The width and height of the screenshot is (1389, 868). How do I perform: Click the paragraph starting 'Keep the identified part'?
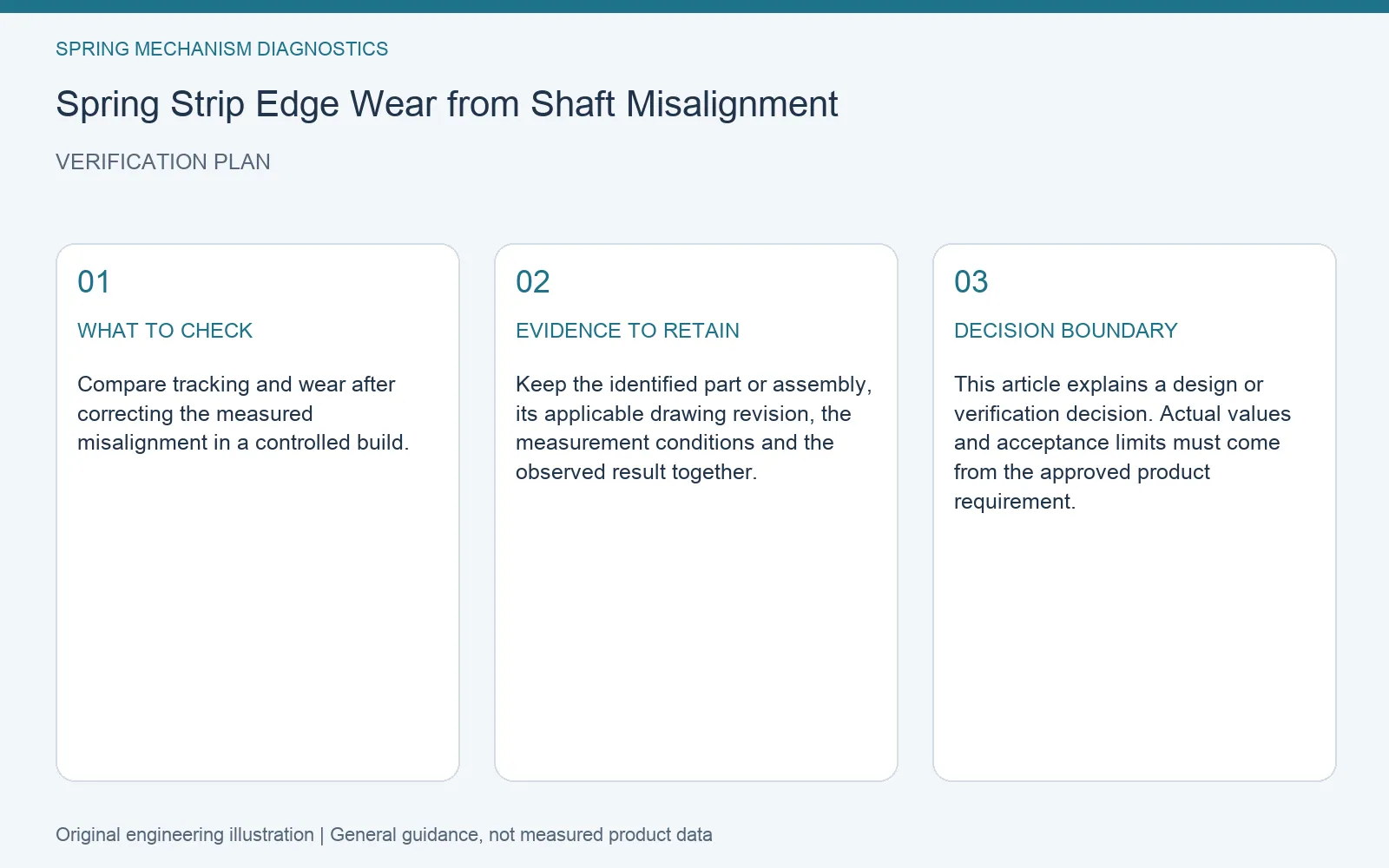pyautogui.click(x=694, y=428)
